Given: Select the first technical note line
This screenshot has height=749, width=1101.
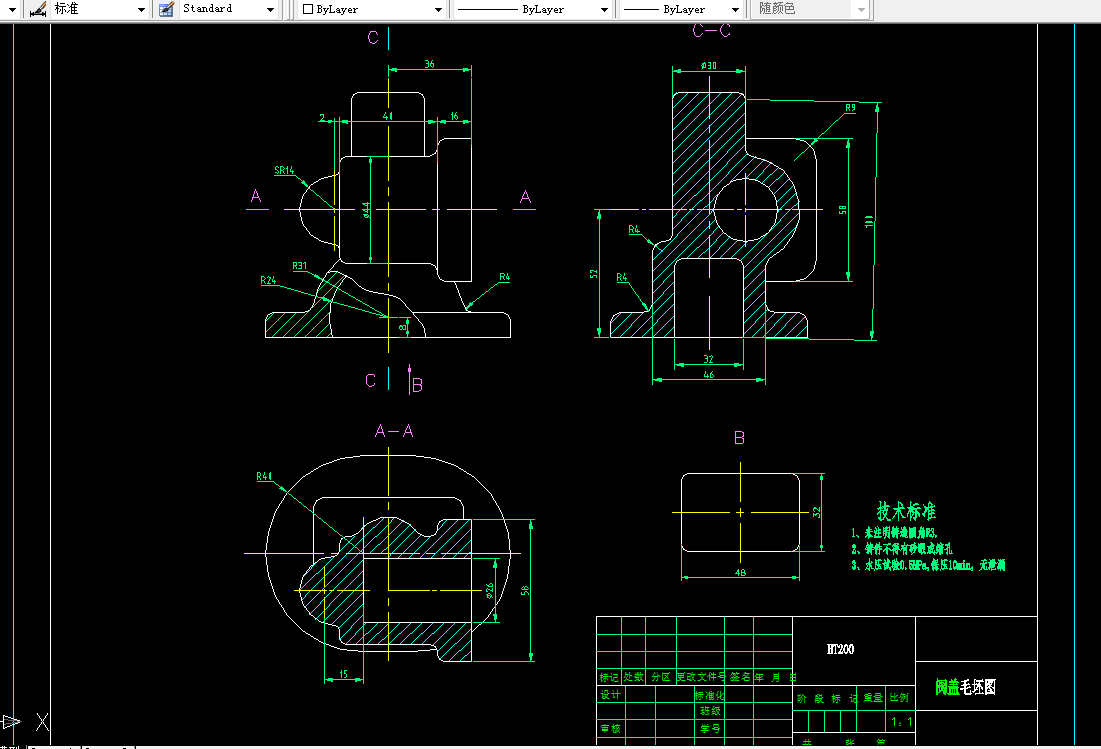Looking at the screenshot, I should pyautogui.click(x=894, y=533).
